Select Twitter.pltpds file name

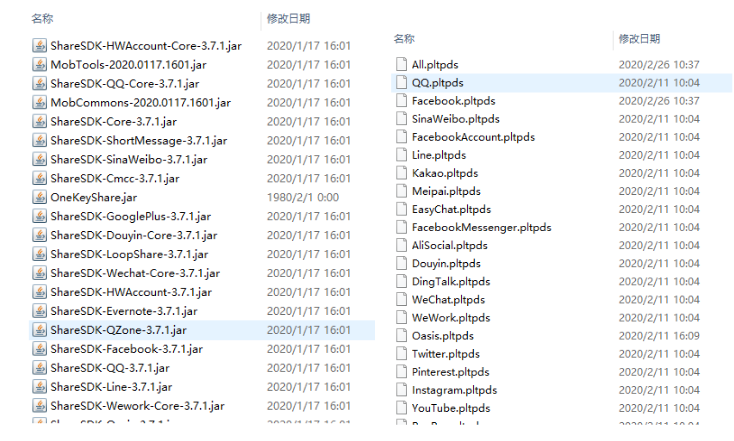coord(446,354)
